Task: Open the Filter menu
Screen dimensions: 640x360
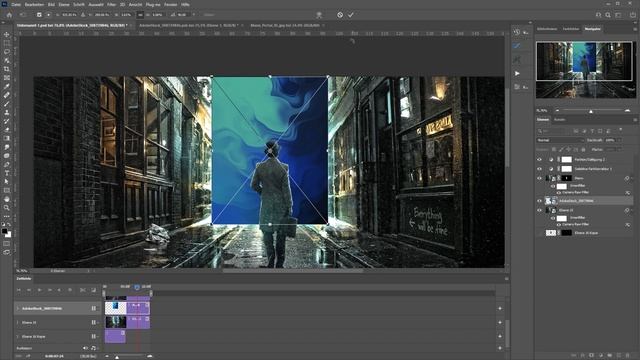Action: pyautogui.click(x=111, y=4)
